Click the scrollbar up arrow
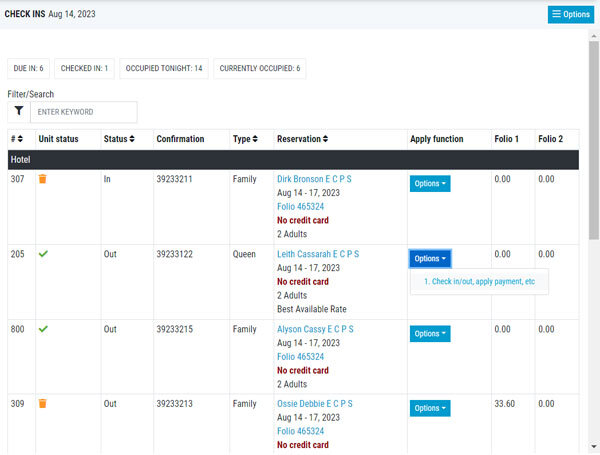The image size is (600, 455). tap(593, 36)
